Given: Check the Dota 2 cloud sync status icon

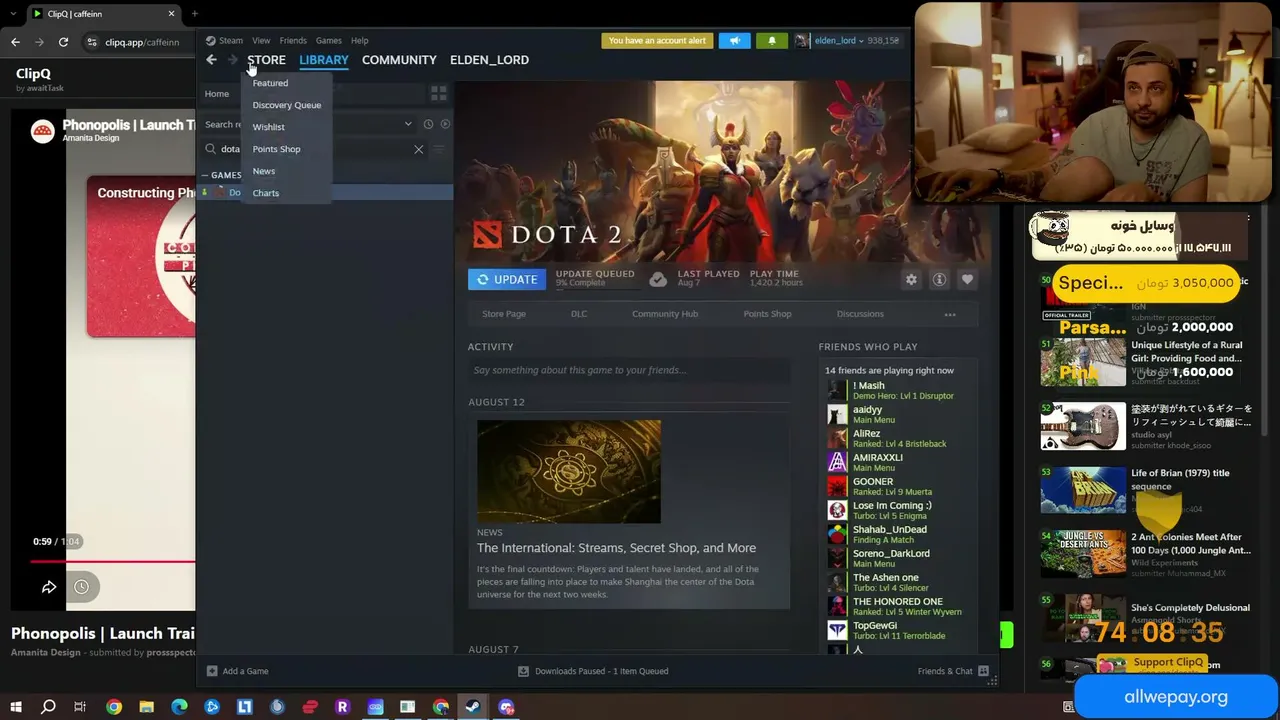Looking at the screenshot, I should point(658,280).
